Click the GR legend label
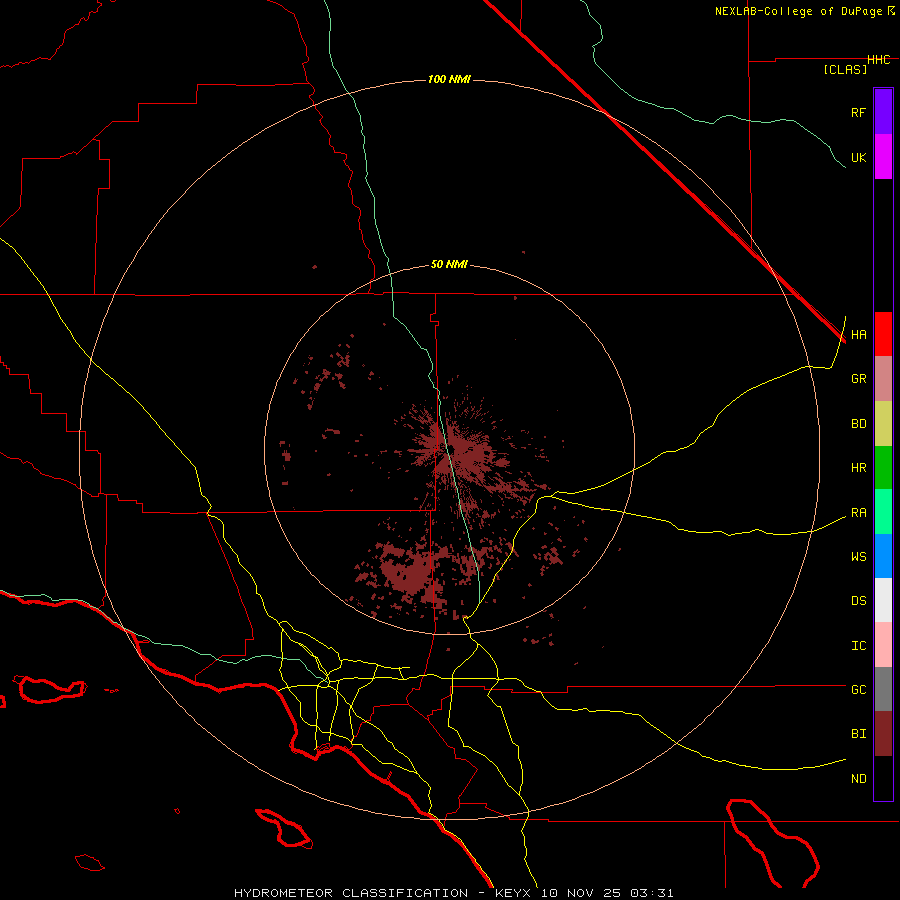Image resolution: width=900 pixels, height=900 pixels. pos(858,379)
